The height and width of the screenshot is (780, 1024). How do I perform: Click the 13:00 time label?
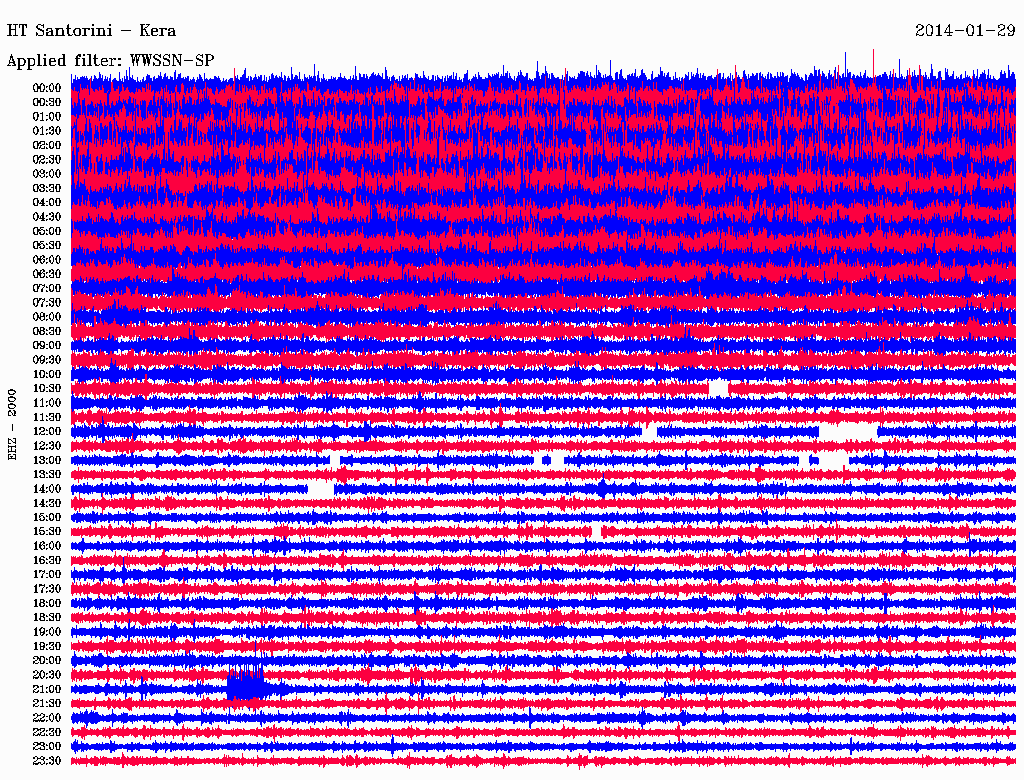pyautogui.click(x=47, y=460)
